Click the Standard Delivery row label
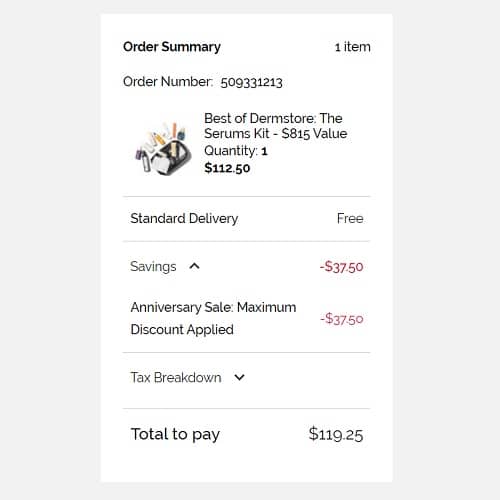The image size is (500, 500). coord(184,219)
